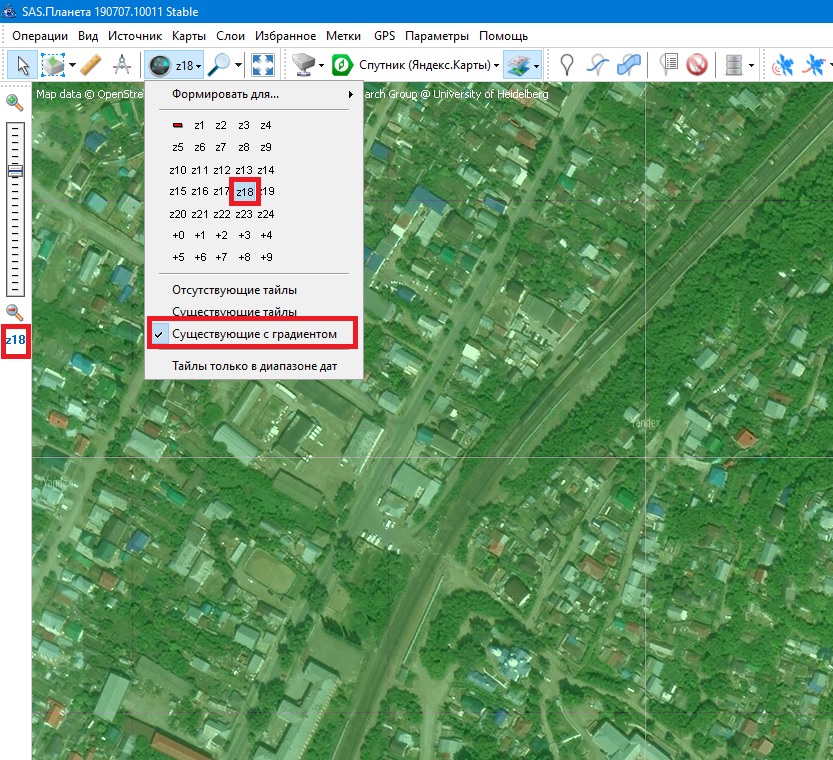
Task: Click the ruler distance measurement tool
Action: [x=92, y=66]
